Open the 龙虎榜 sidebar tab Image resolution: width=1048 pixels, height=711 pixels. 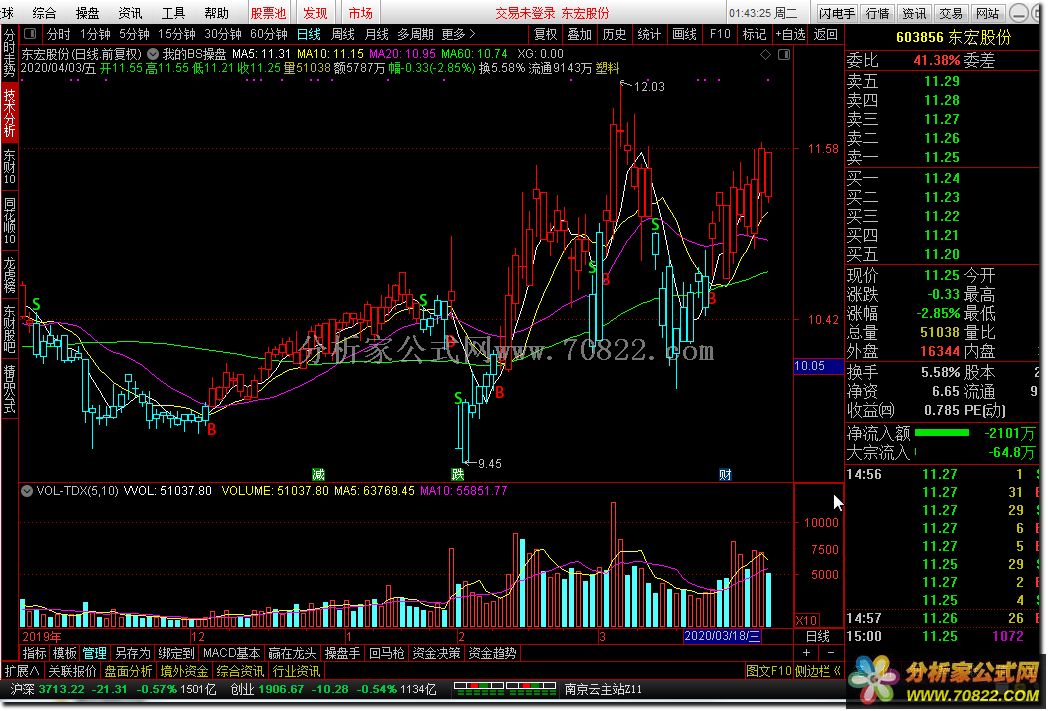[x=9, y=274]
